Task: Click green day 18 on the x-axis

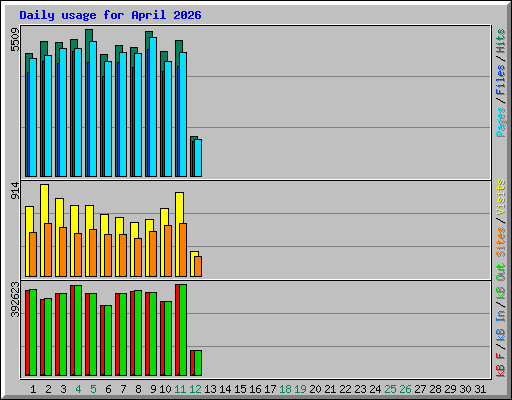Action: click(x=285, y=389)
